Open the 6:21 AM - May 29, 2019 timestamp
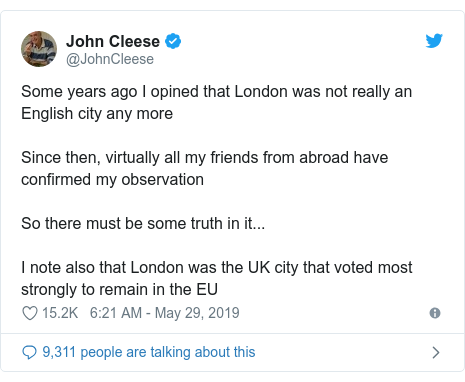Screen dimensions: 465x382 pos(165,313)
